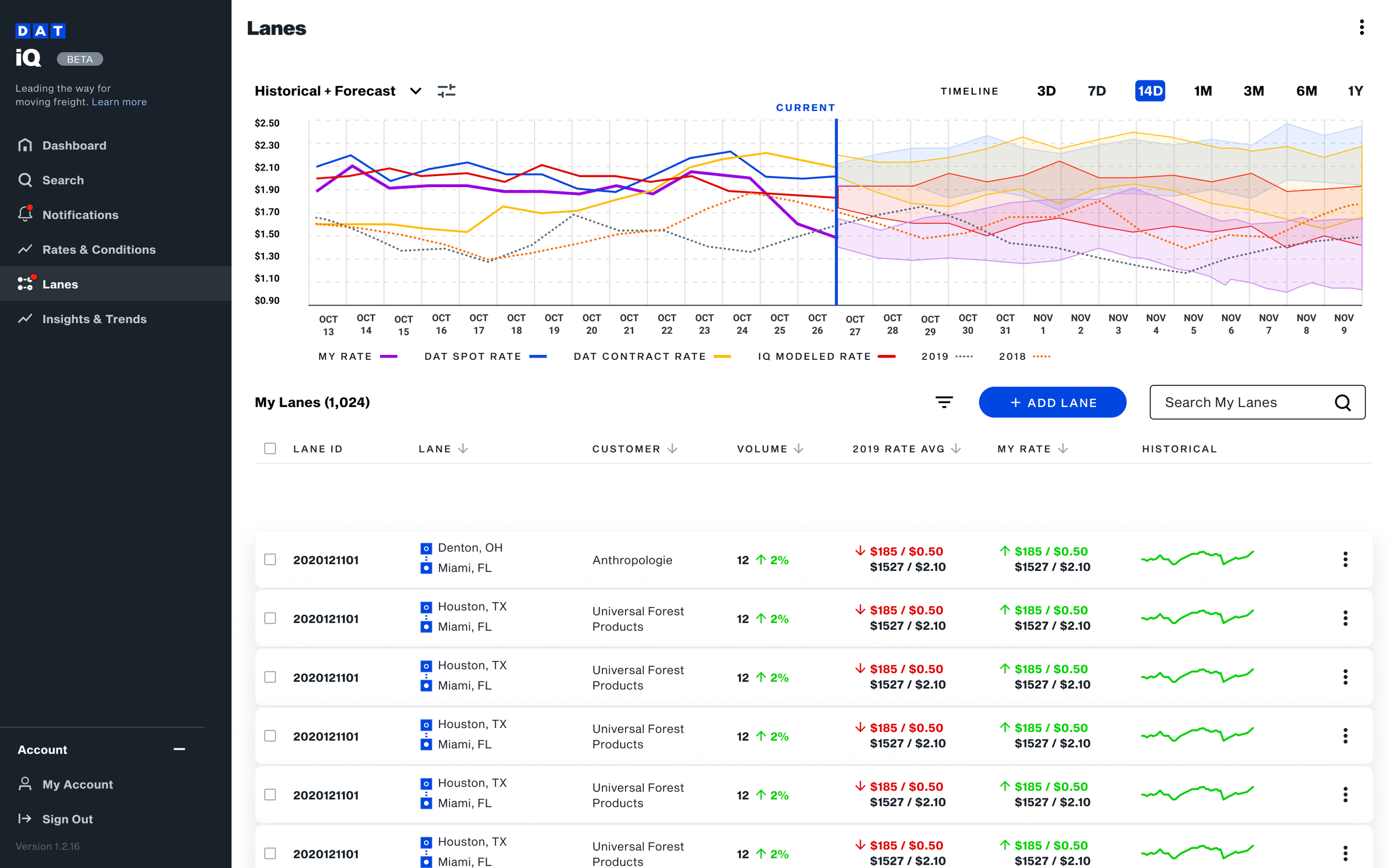Collapse the Account section
The image size is (1389, 868).
pos(179,749)
